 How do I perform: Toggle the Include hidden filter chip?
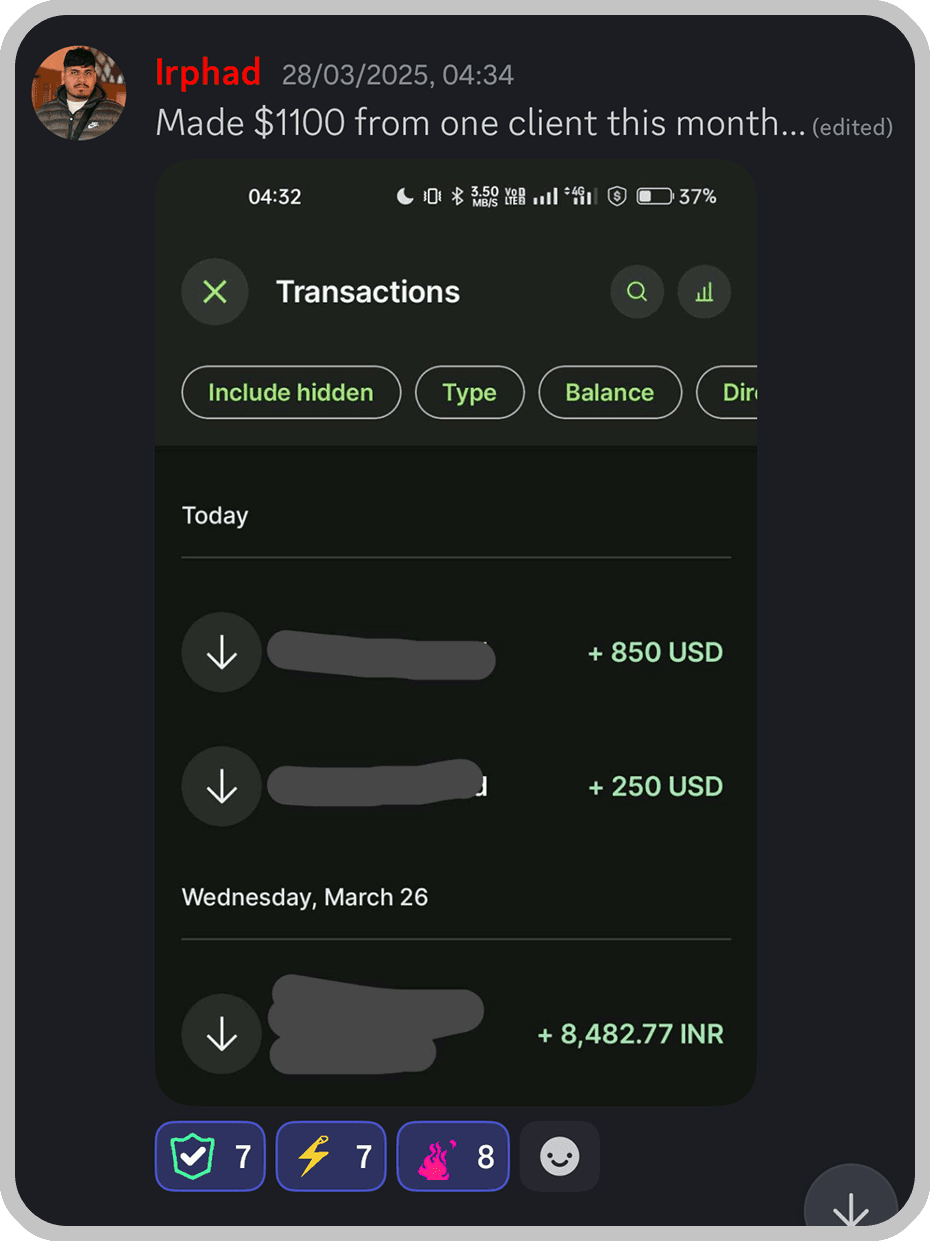click(291, 392)
